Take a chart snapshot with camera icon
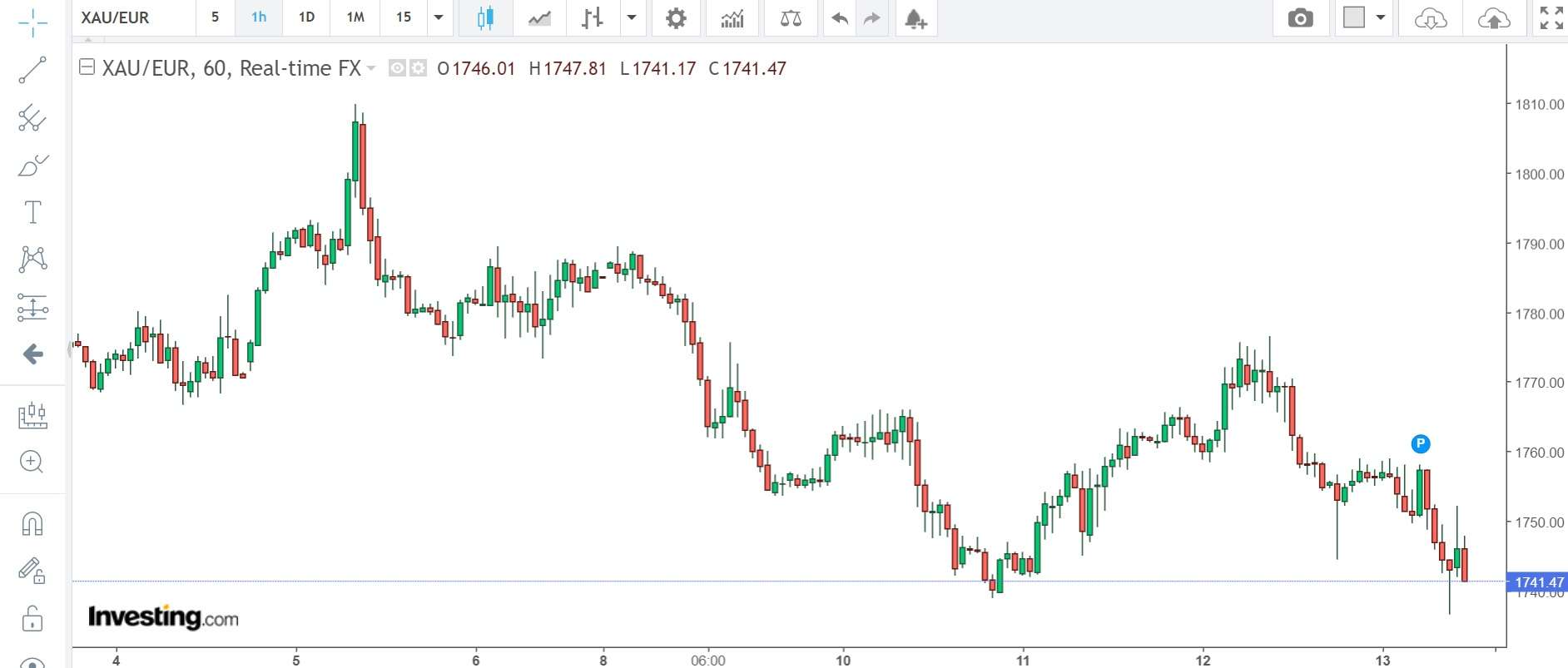Screen dimensions: 1568x668 1300,18
